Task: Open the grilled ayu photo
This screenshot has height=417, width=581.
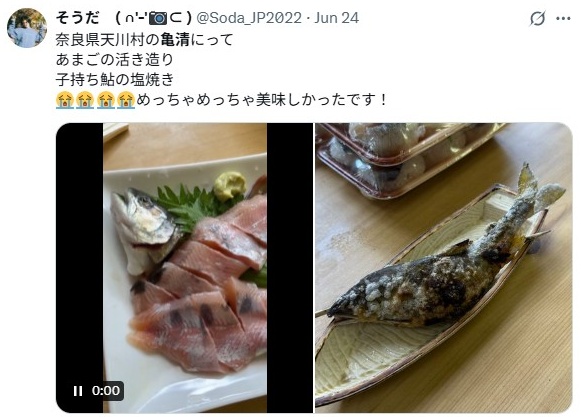Action: (x=444, y=268)
